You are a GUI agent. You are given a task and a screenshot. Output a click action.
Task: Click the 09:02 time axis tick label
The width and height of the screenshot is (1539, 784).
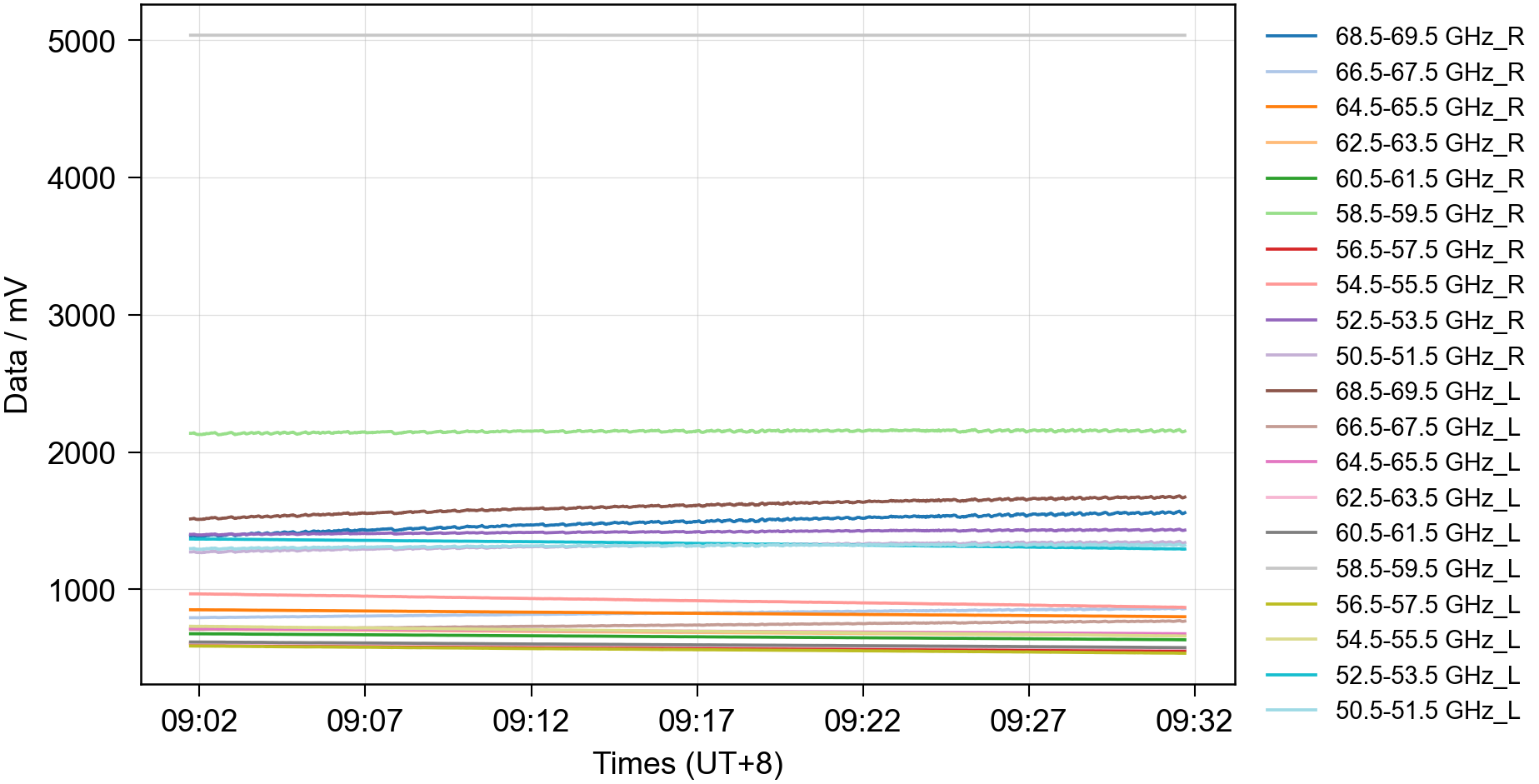[198, 721]
